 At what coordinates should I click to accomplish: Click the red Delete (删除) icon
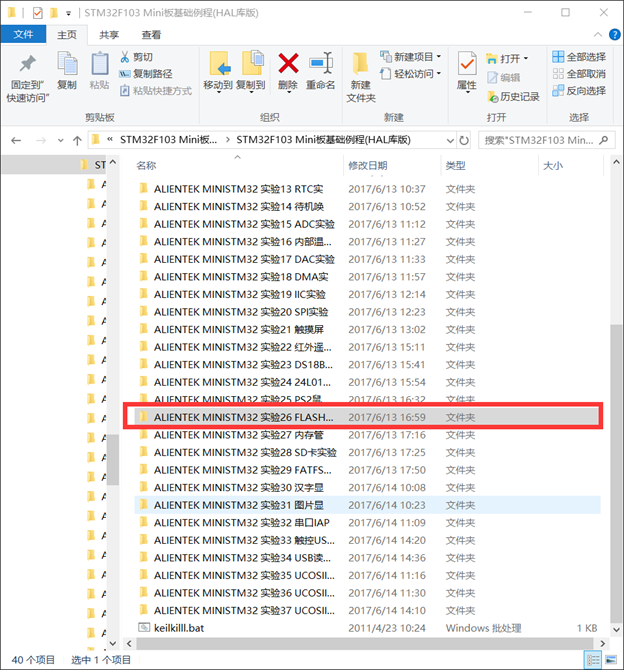[288, 64]
